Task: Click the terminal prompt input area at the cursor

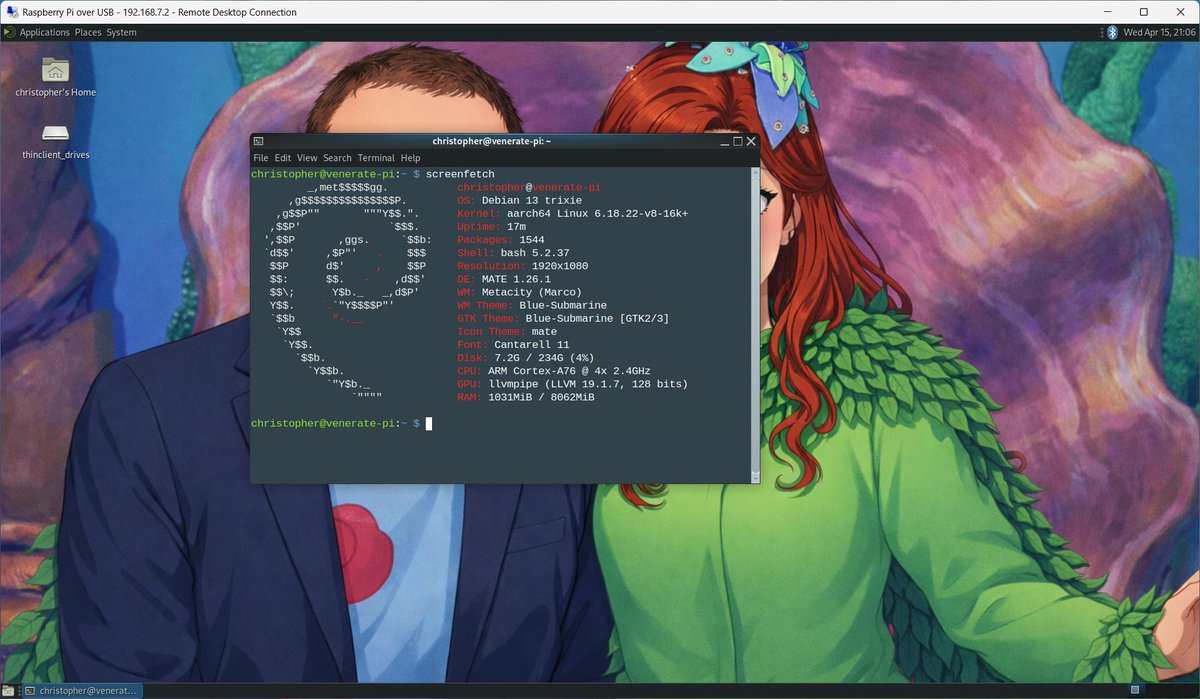Action: click(x=429, y=424)
